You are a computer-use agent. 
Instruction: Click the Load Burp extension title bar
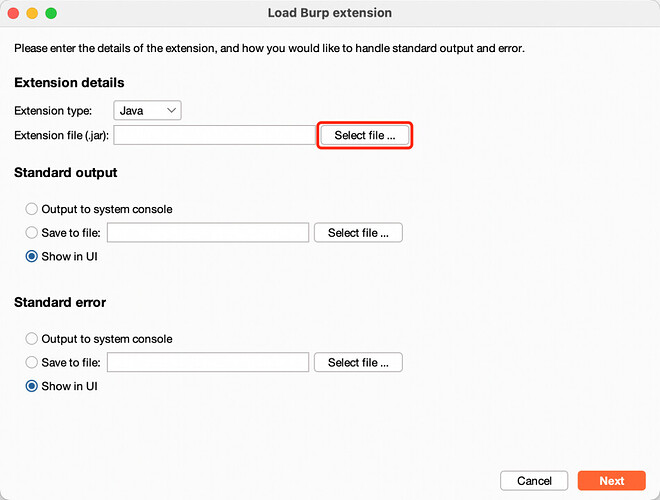coord(330,13)
